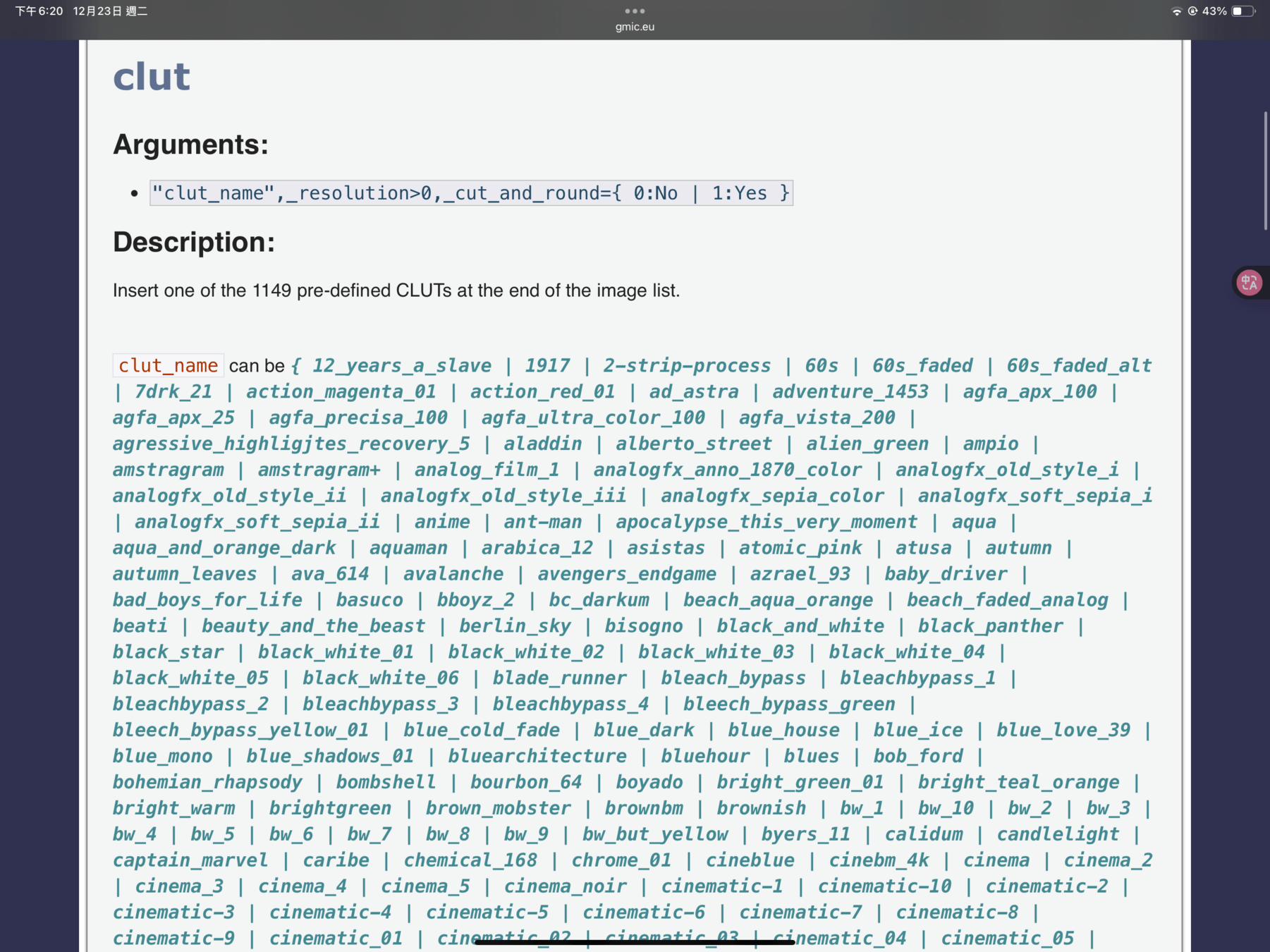Select cinebm_4k clut name
The height and width of the screenshot is (952, 1270).
coord(879,861)
